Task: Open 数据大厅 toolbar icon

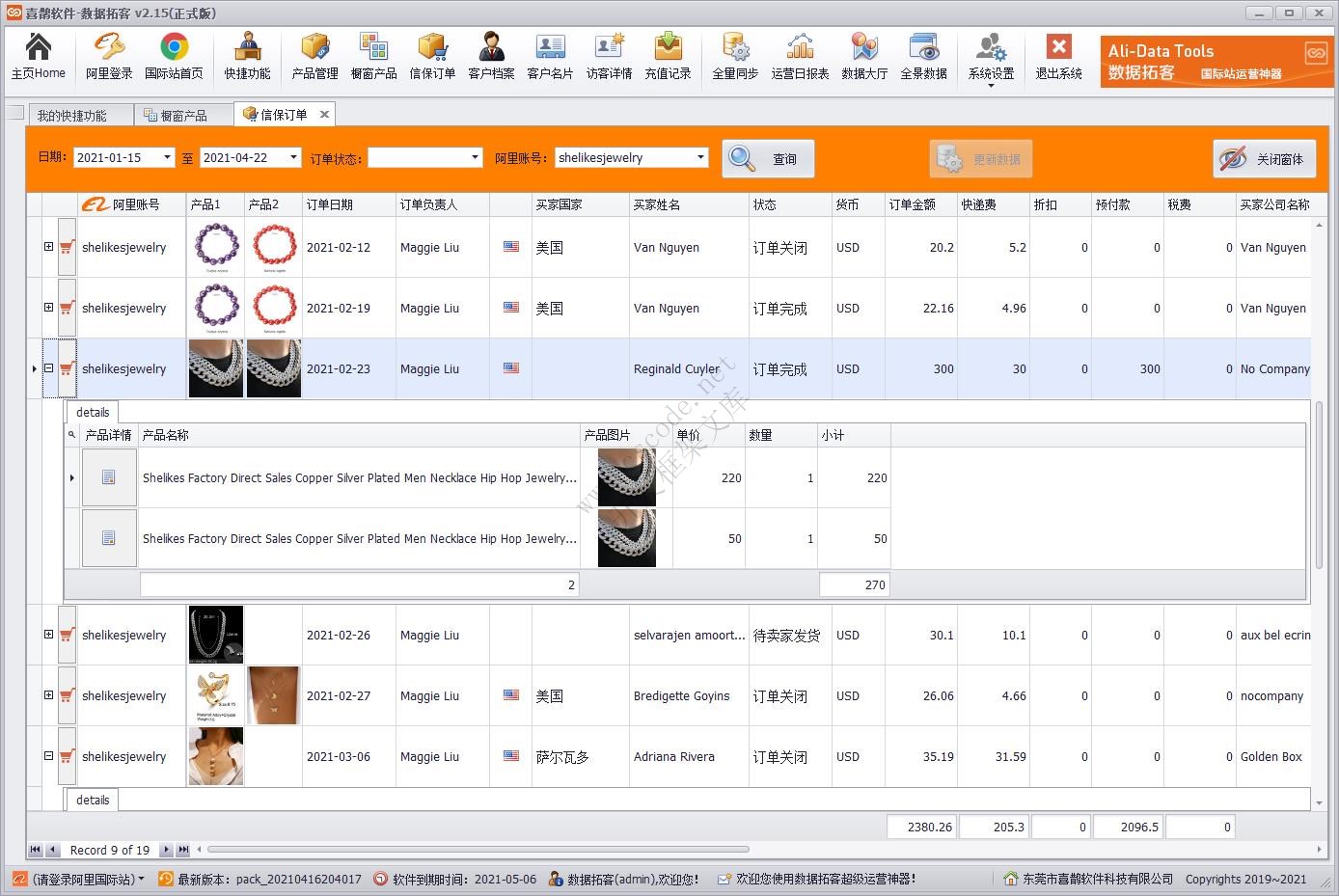Action: [x=864, y=56]
